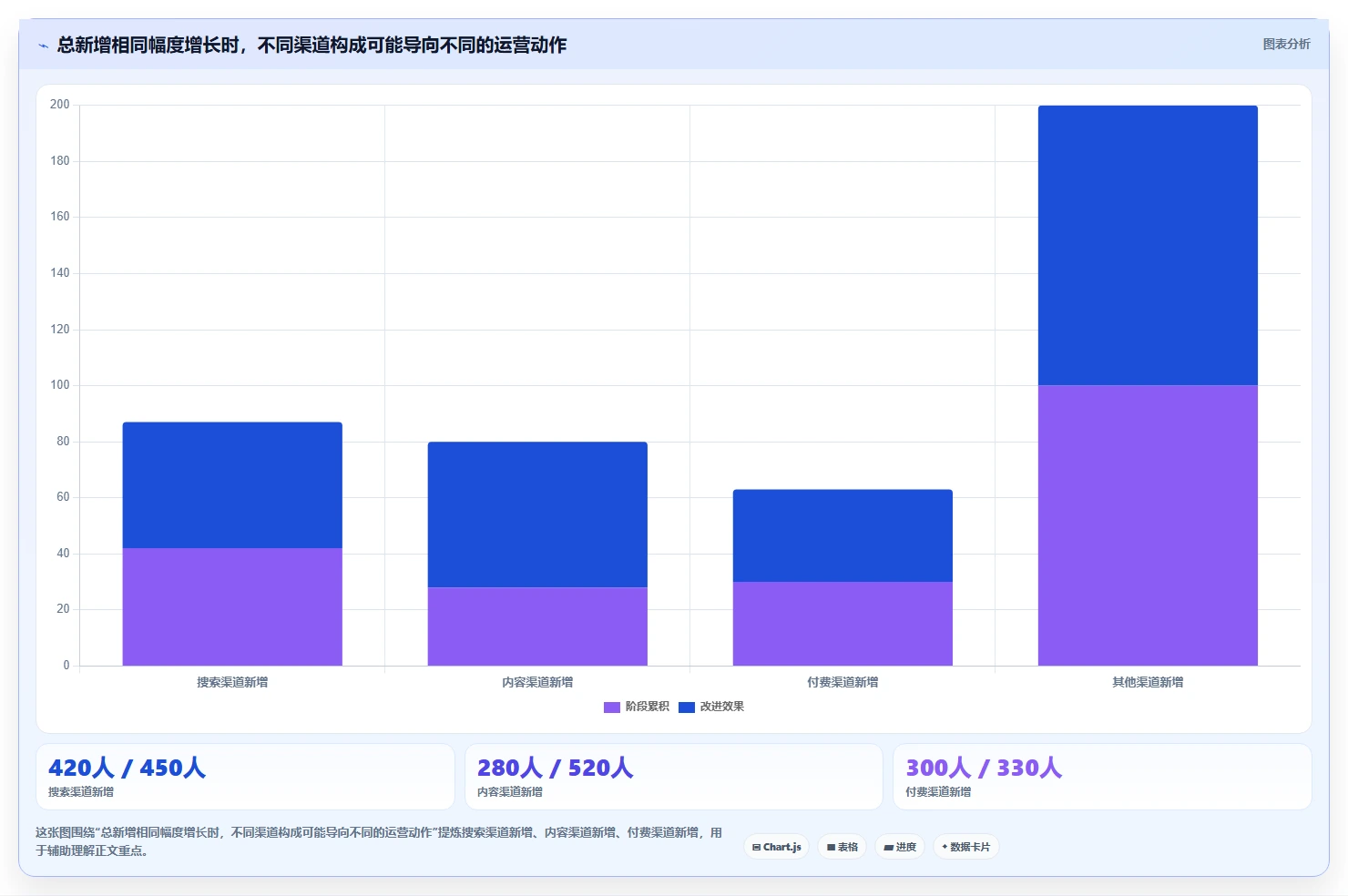
Task: Click the blue segment of 其他渠道新增 bar
Action: click(x=1148, y=245)
